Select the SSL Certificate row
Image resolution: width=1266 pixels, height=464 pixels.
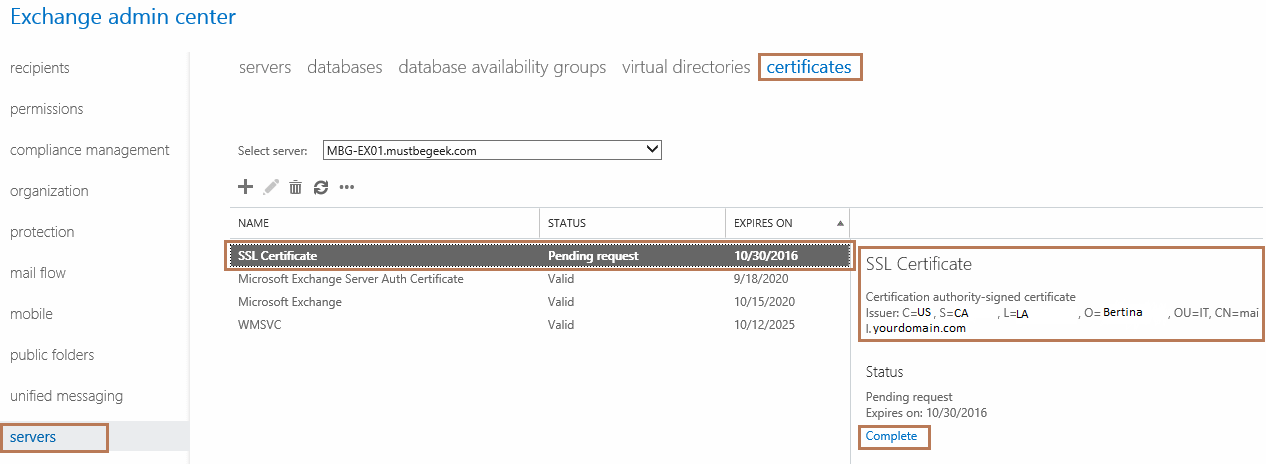point(540,256)
